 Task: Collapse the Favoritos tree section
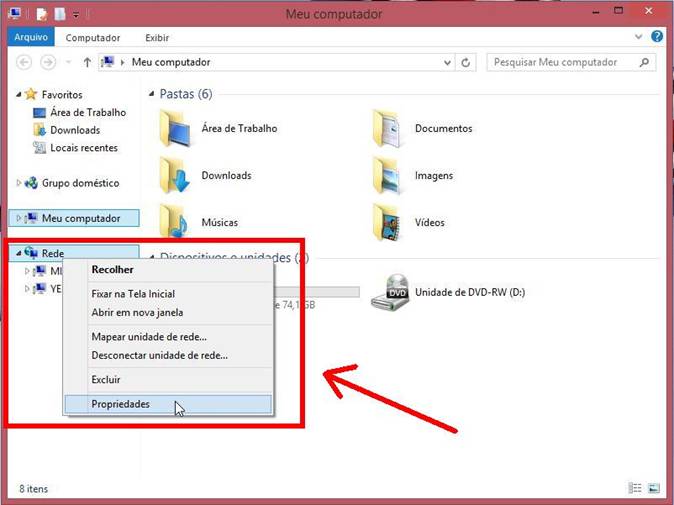[19, 94]
